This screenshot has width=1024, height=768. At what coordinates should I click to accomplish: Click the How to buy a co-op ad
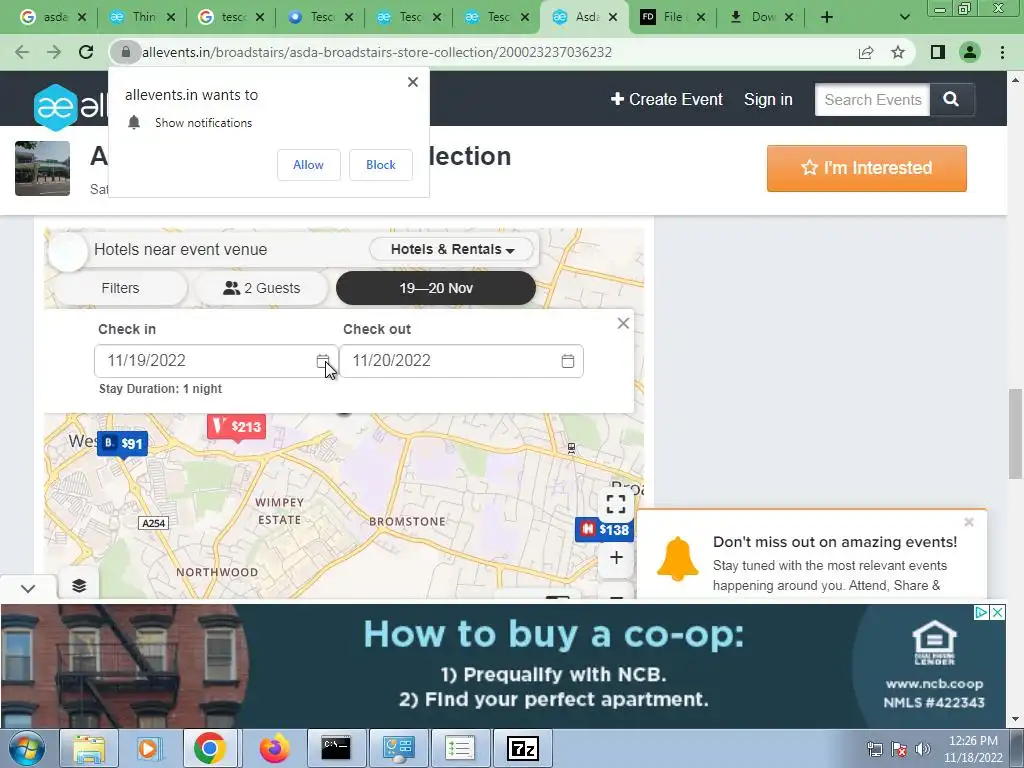coord(503,666)
